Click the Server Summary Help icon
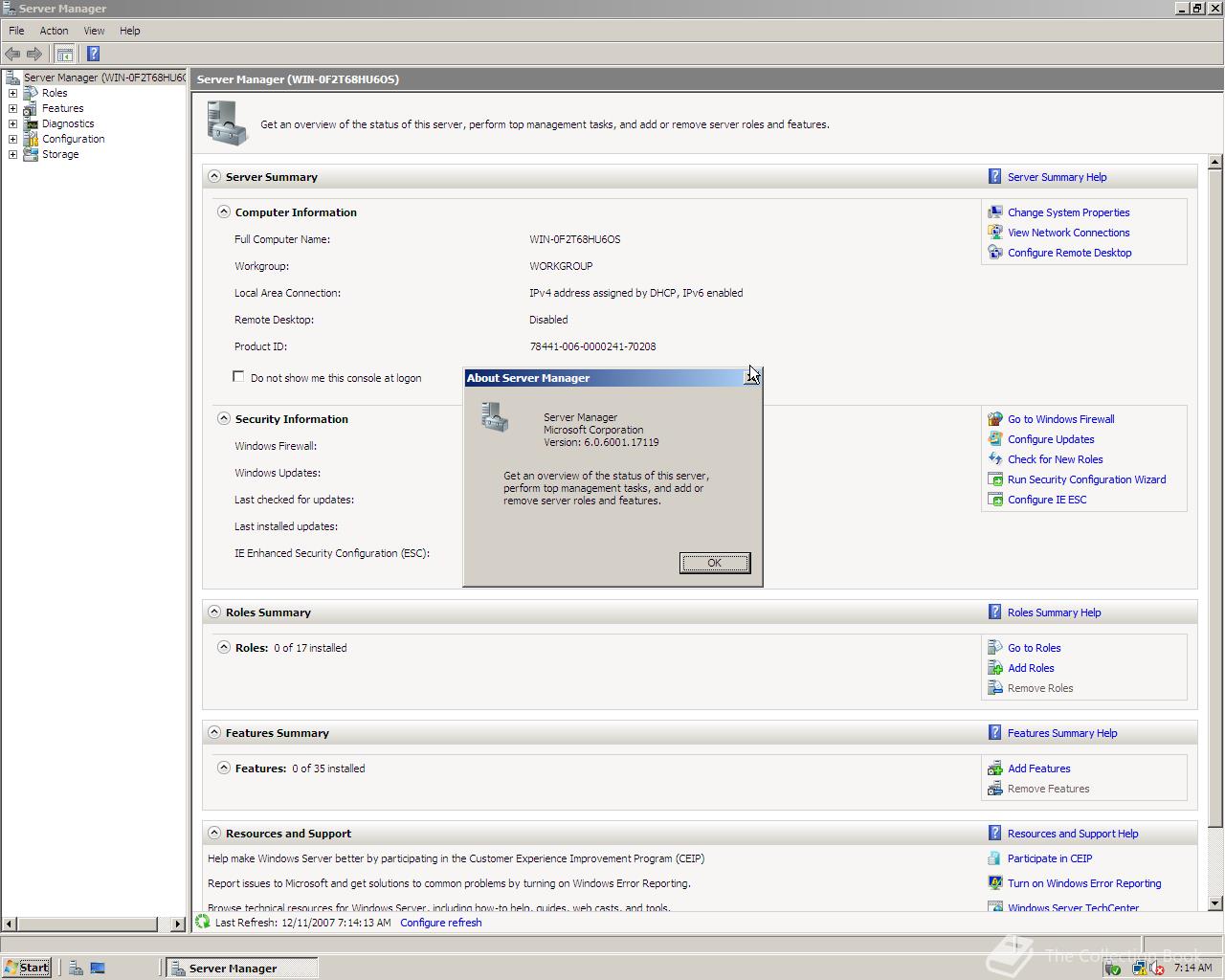 pyautogui.click(x=995, y=177)
